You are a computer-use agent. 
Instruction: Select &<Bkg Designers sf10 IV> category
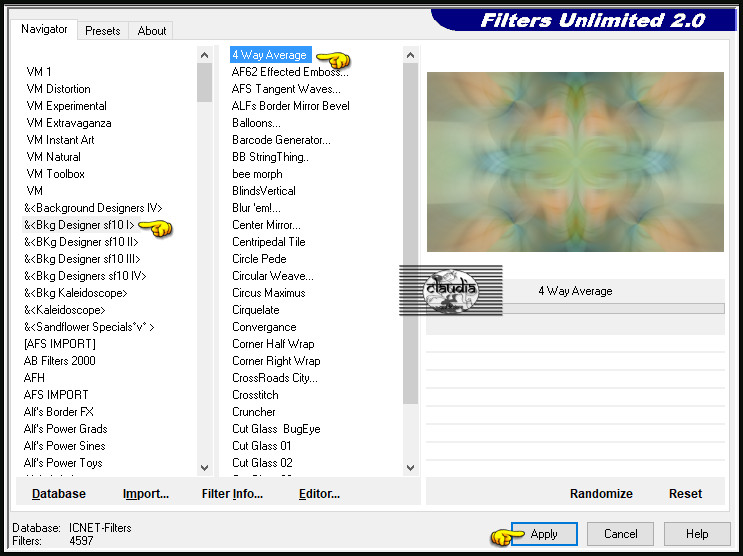coord(85,276)
